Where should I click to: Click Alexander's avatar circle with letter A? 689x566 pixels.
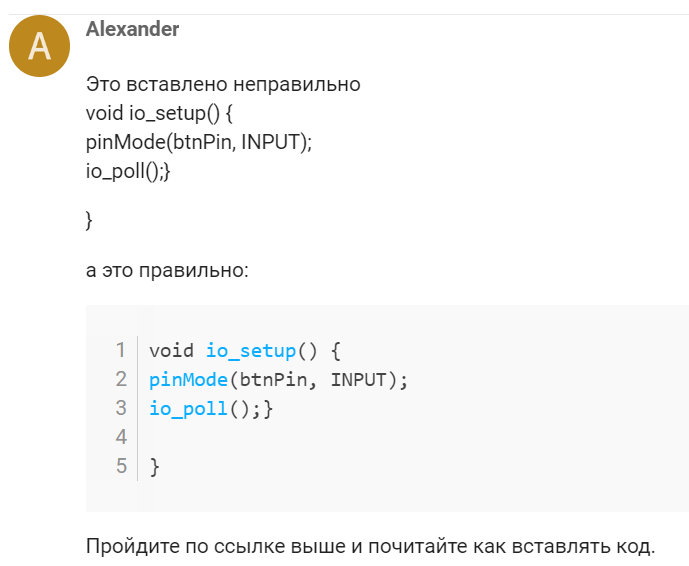(40, 46)
